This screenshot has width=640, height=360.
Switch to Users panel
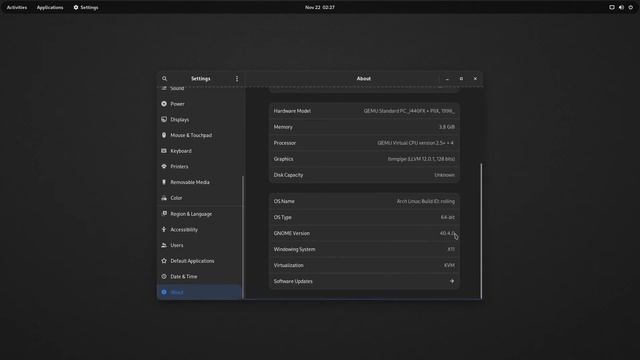[200, 245]
